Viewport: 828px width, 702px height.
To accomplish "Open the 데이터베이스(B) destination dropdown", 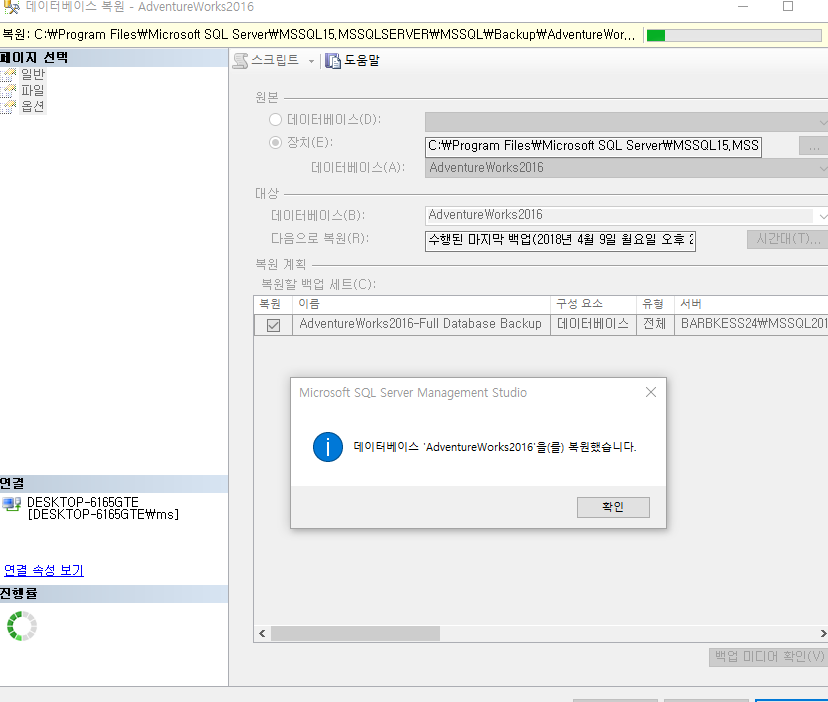I will coord(626,216).
